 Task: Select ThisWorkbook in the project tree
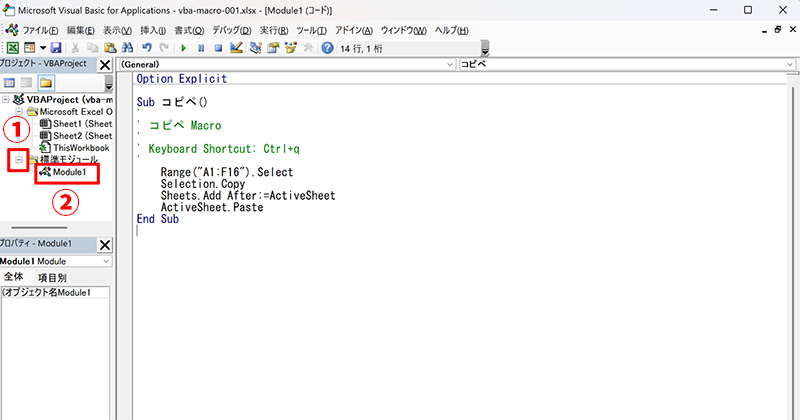[80, 148]
